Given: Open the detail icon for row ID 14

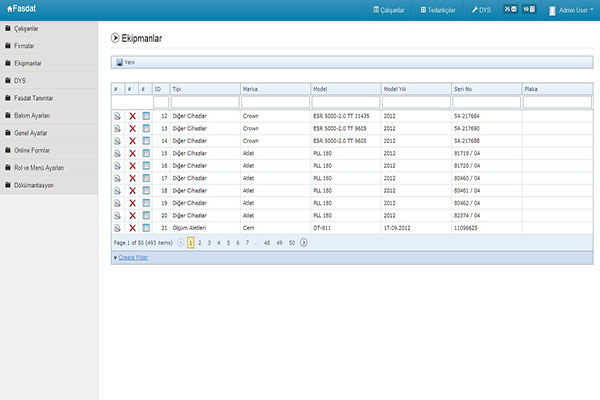Looking at the screenshot, I should coord(146,141).
